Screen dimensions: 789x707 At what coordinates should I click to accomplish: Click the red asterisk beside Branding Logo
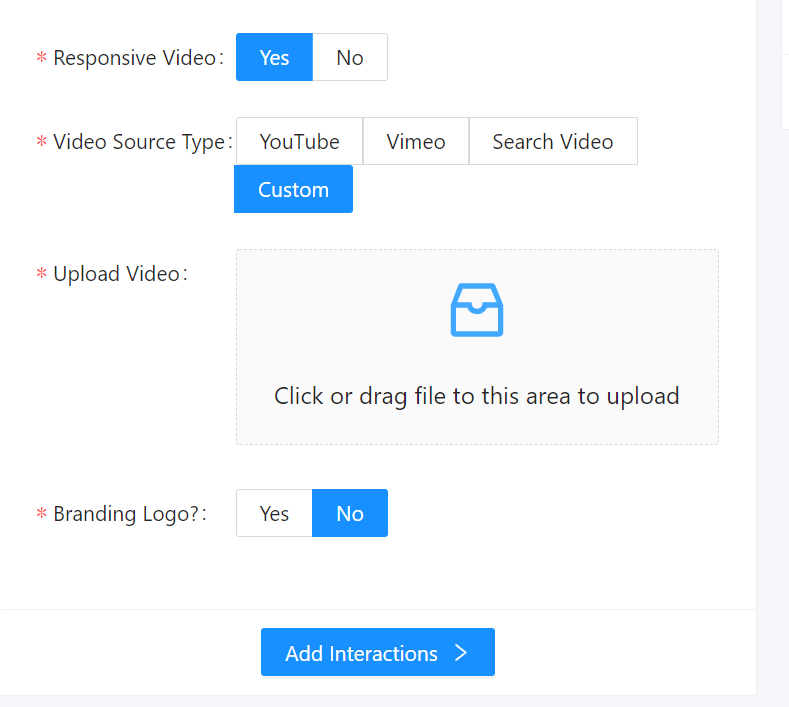click(42, 514)
